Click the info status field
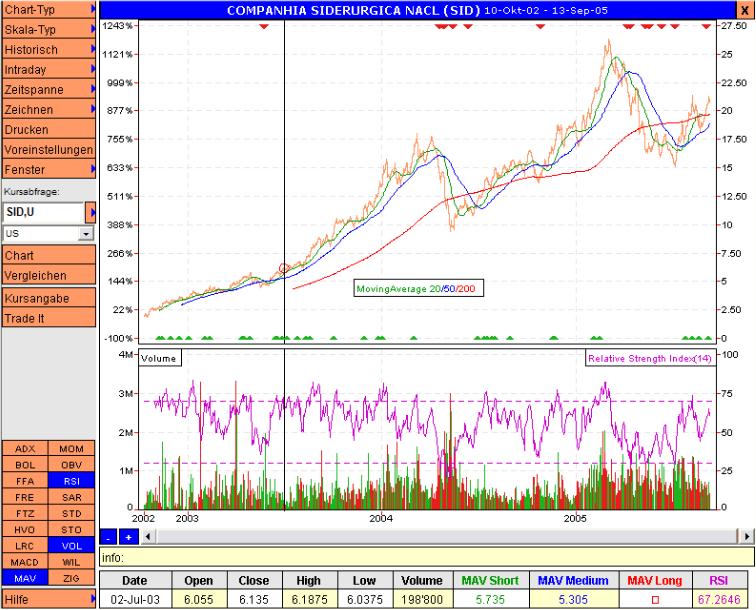The height and width of the screenshot is (610, 756). pyautogui.click(x=427, y=557)
